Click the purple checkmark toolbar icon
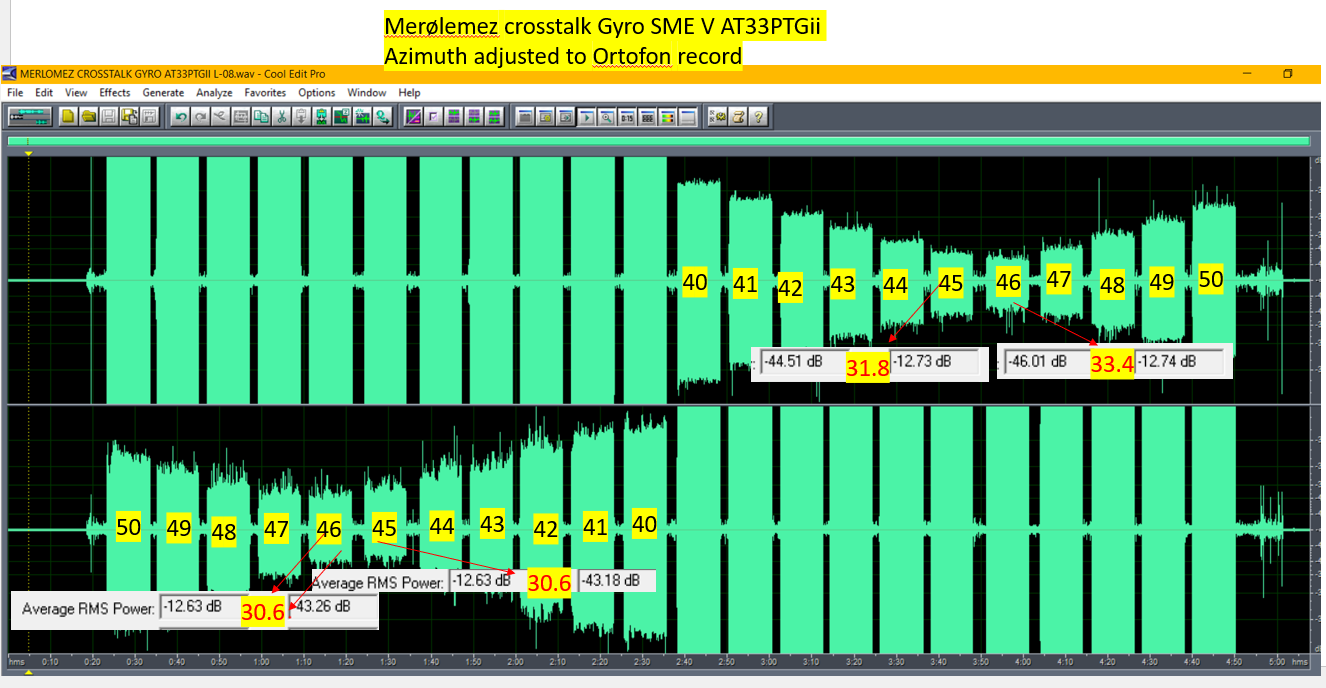 [x=433, y=117]
